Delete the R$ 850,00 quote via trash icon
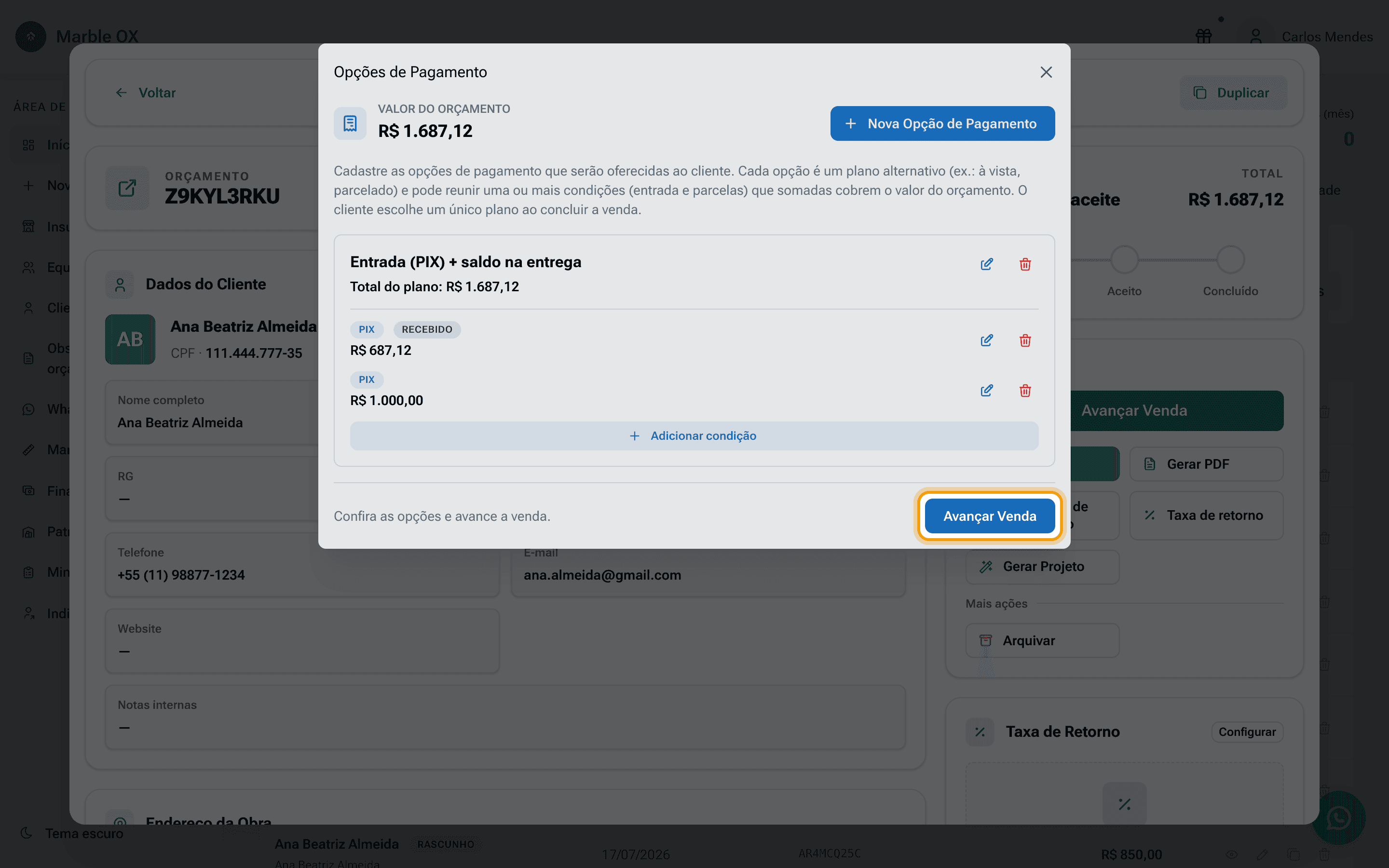The height and width of the screenshot is (868, 1389). [1324, 855]
